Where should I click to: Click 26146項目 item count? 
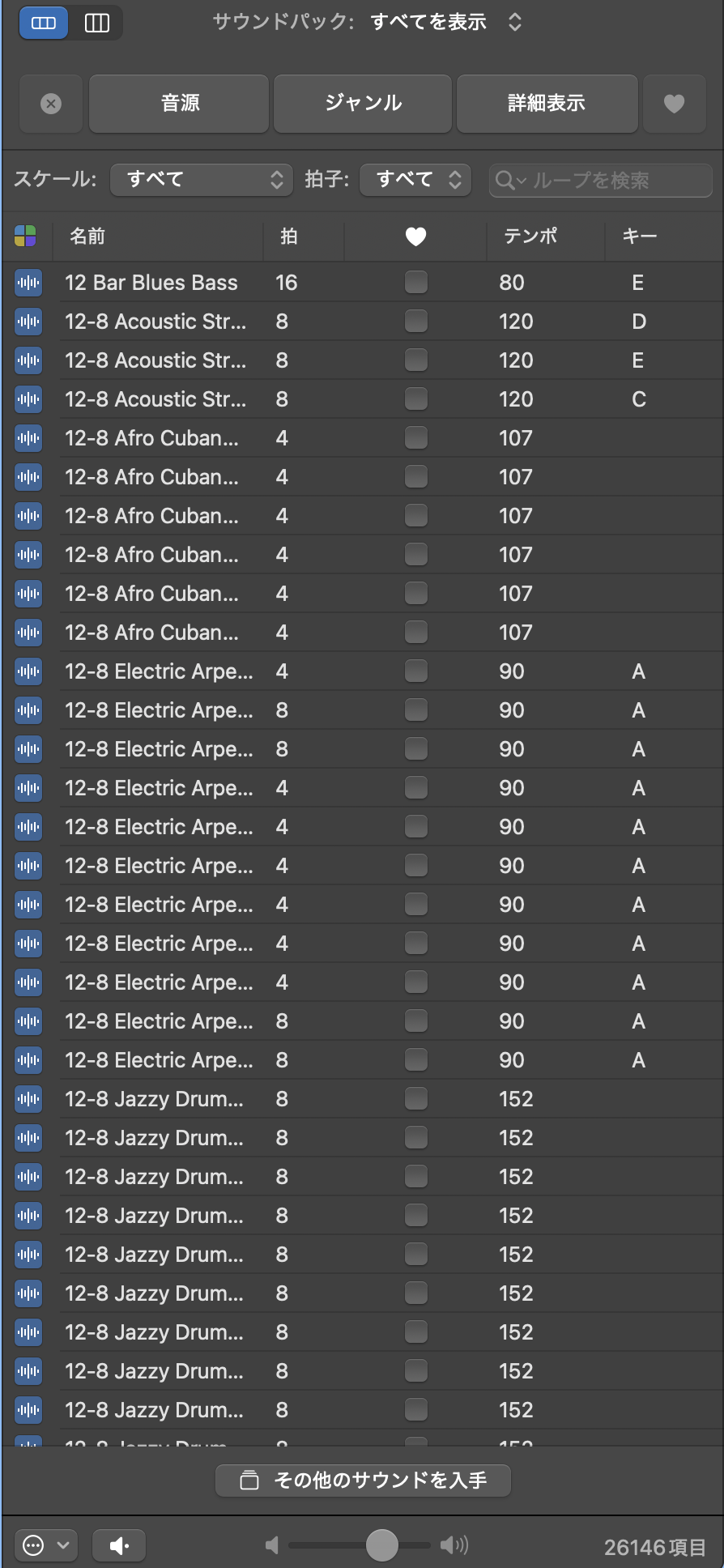654,1548
